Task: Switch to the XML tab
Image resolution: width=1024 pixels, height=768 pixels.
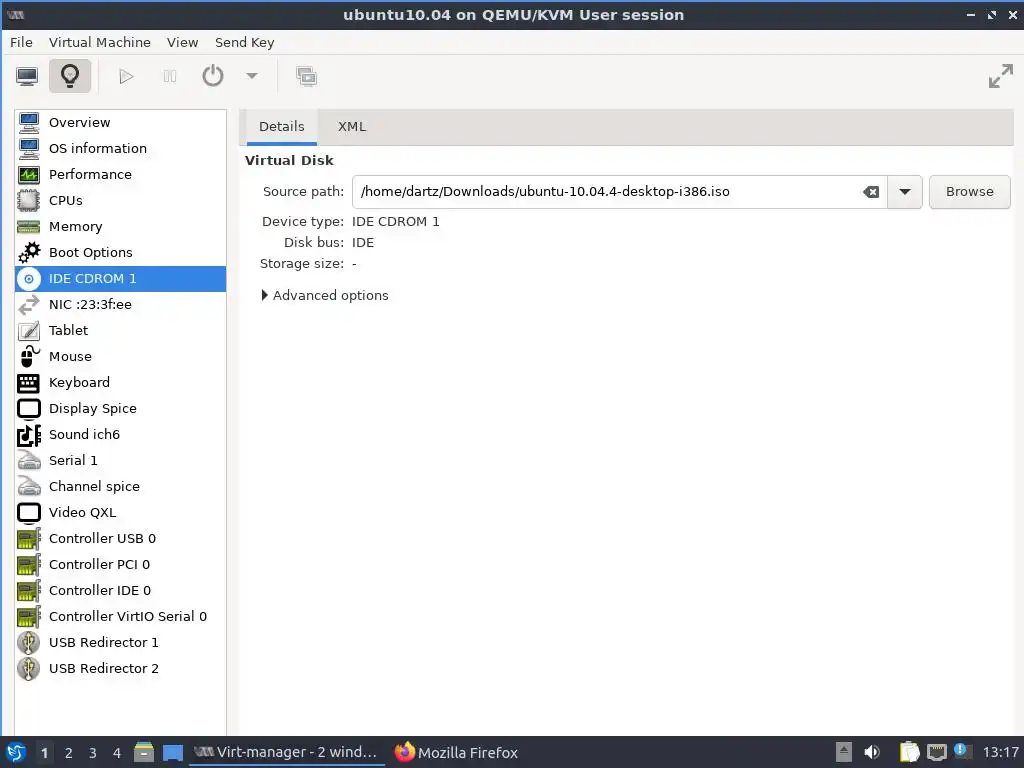Action: click(x=351, y=127)
